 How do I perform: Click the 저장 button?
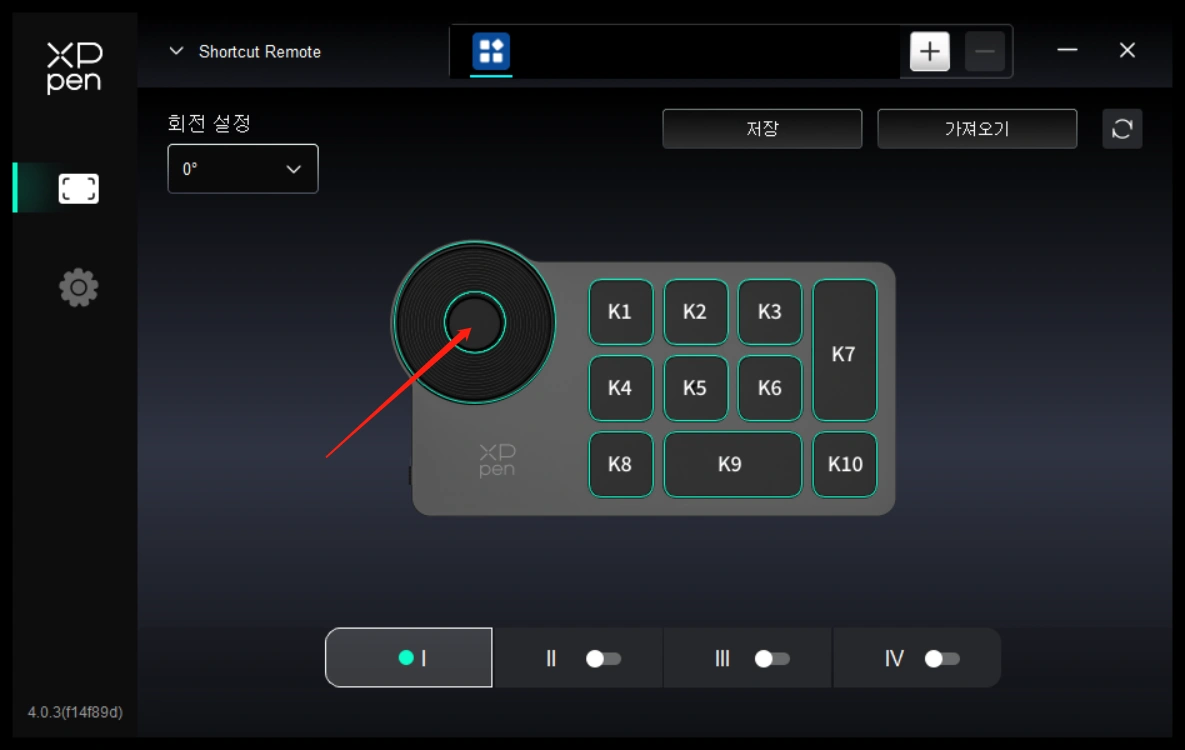click(x=762, y=129)
